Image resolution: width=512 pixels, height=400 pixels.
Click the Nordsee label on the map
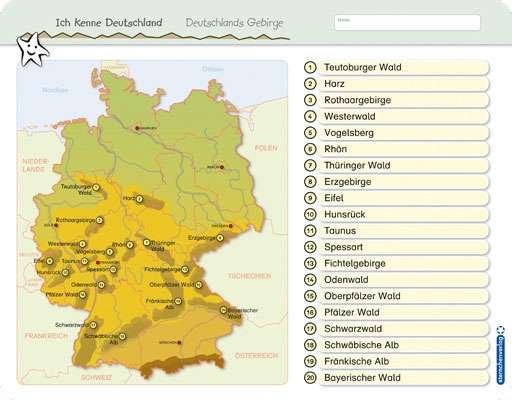(x=55, y=90)
